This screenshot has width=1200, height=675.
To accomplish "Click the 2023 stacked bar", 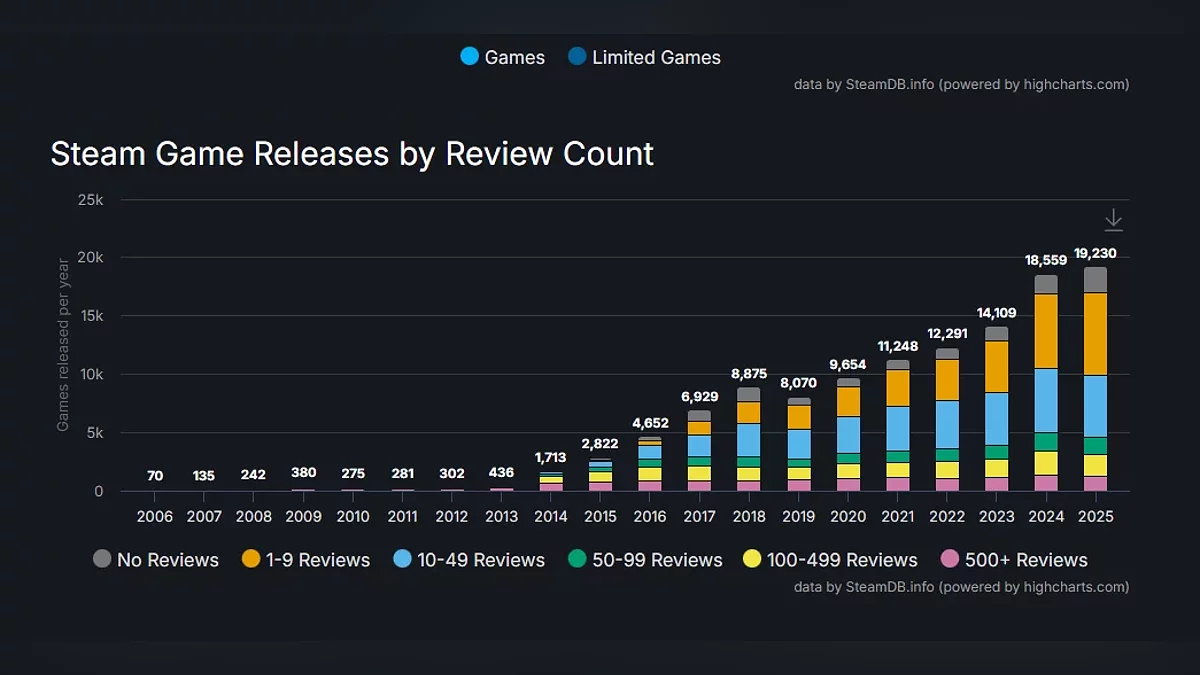I will coord(996,409).
